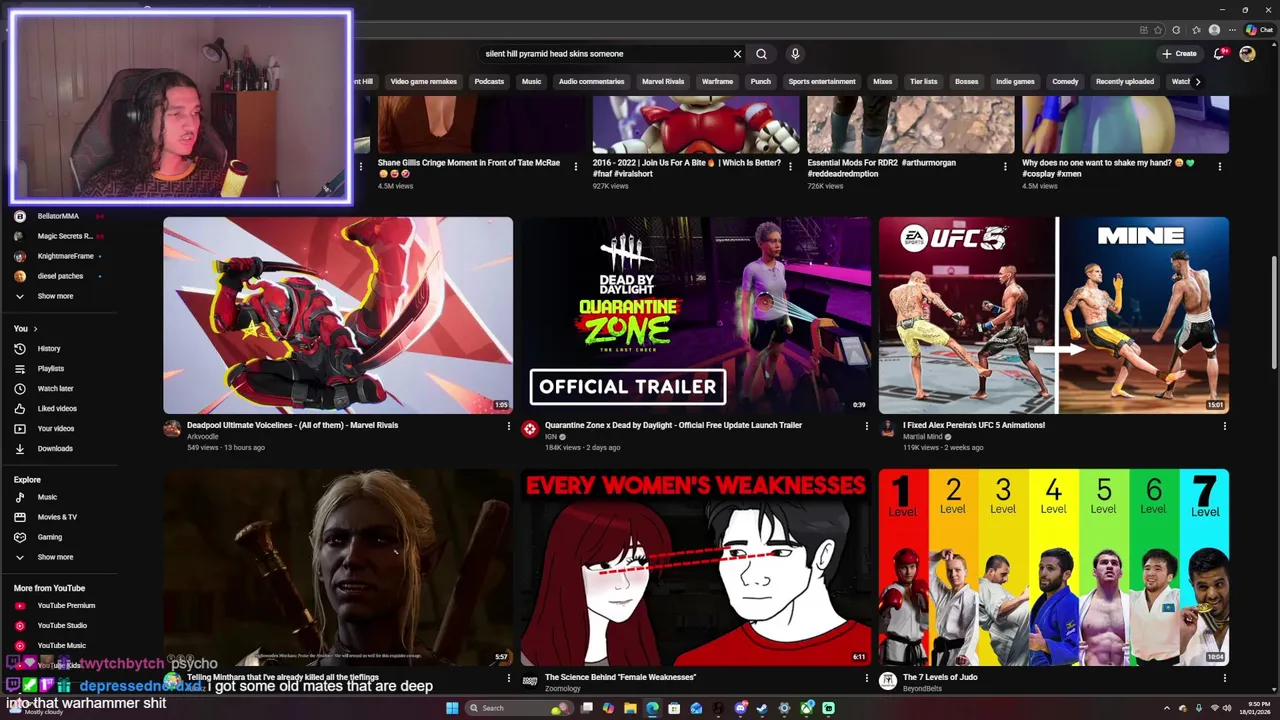Open YouTube notifications bell
1280x720 pixels.
pos(1219,54)
